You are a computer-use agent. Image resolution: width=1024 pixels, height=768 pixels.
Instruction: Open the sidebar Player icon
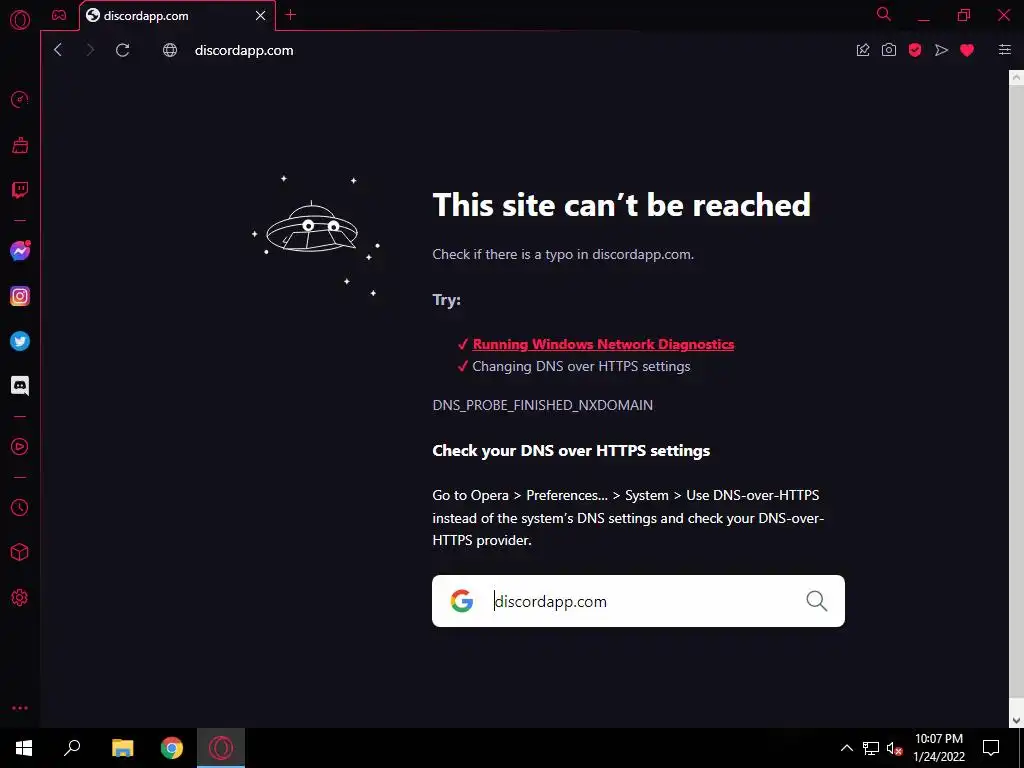tap(20, 447)
